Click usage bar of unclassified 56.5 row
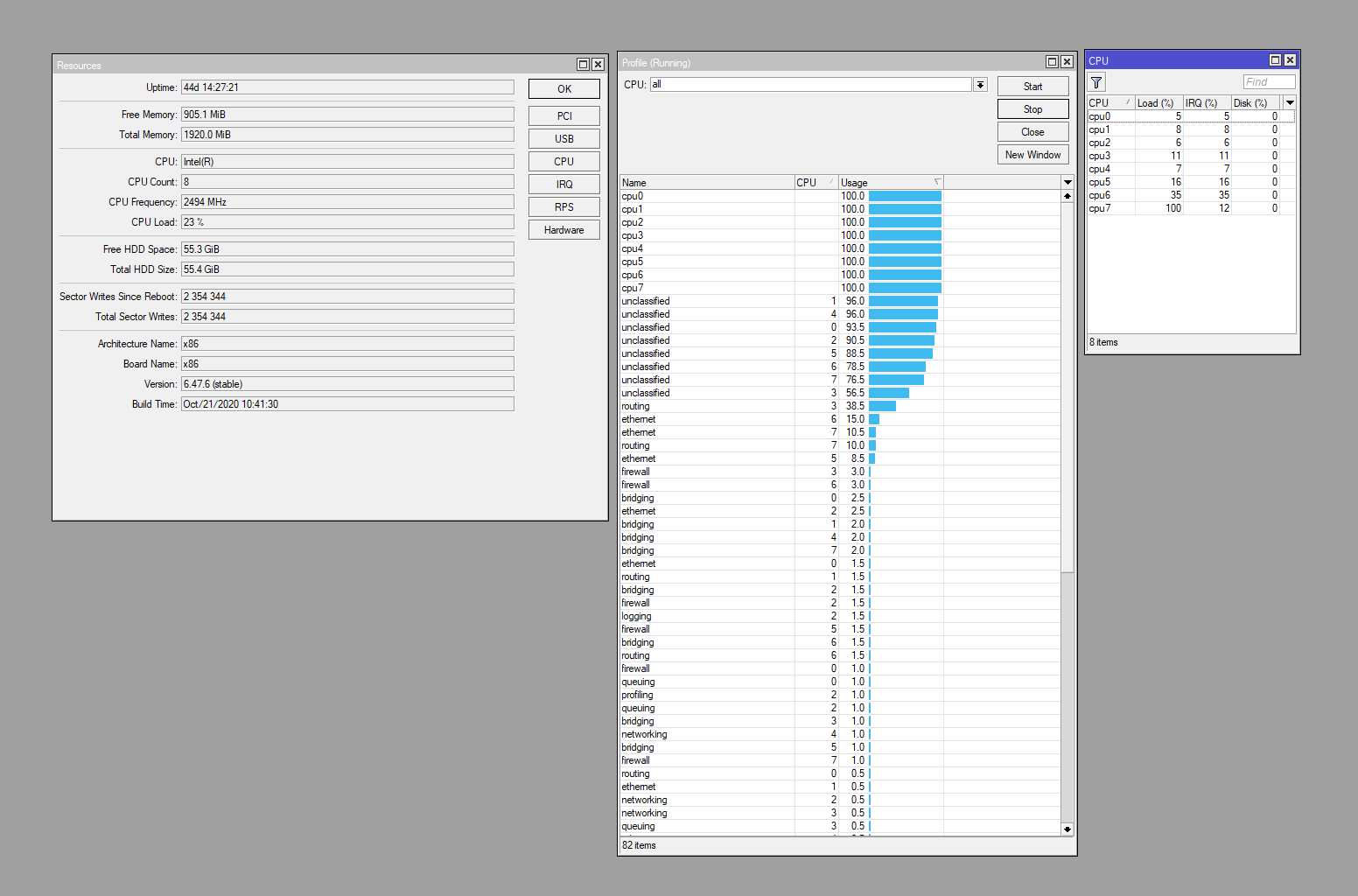Image resolution: width=1358 pixels, height=896 pixels. pyautogui.click(x=889, y=393)
